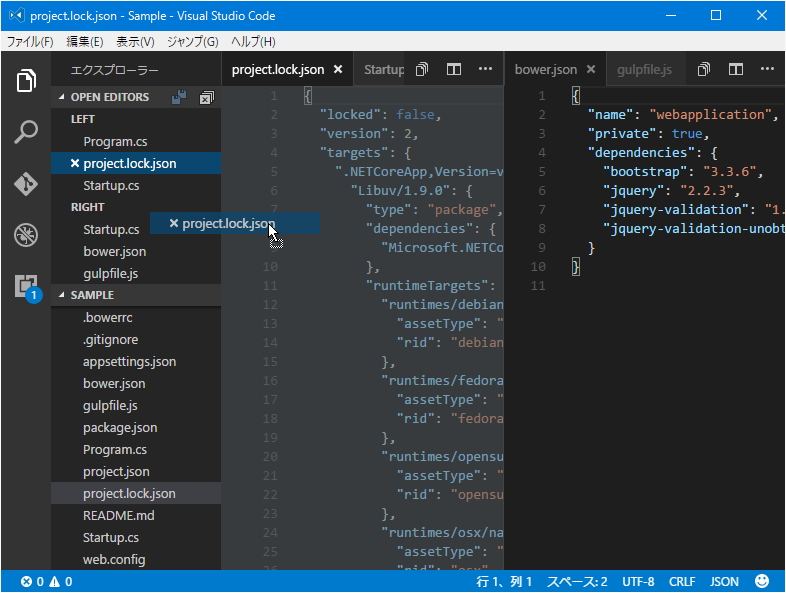
Task: Split the right editor group
Action: coord(735,69)
